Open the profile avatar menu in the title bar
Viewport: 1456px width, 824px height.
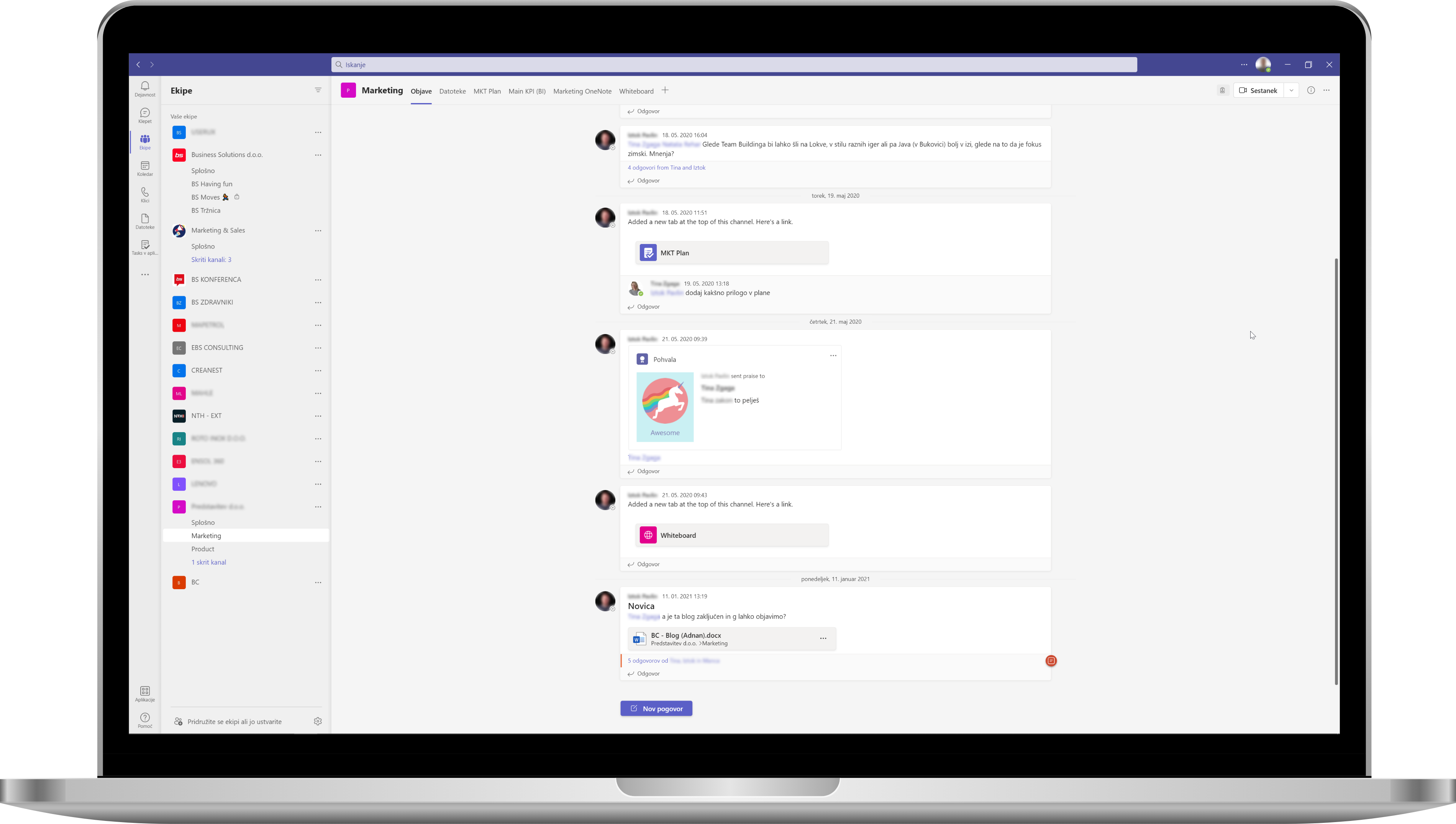(1263, 64)
